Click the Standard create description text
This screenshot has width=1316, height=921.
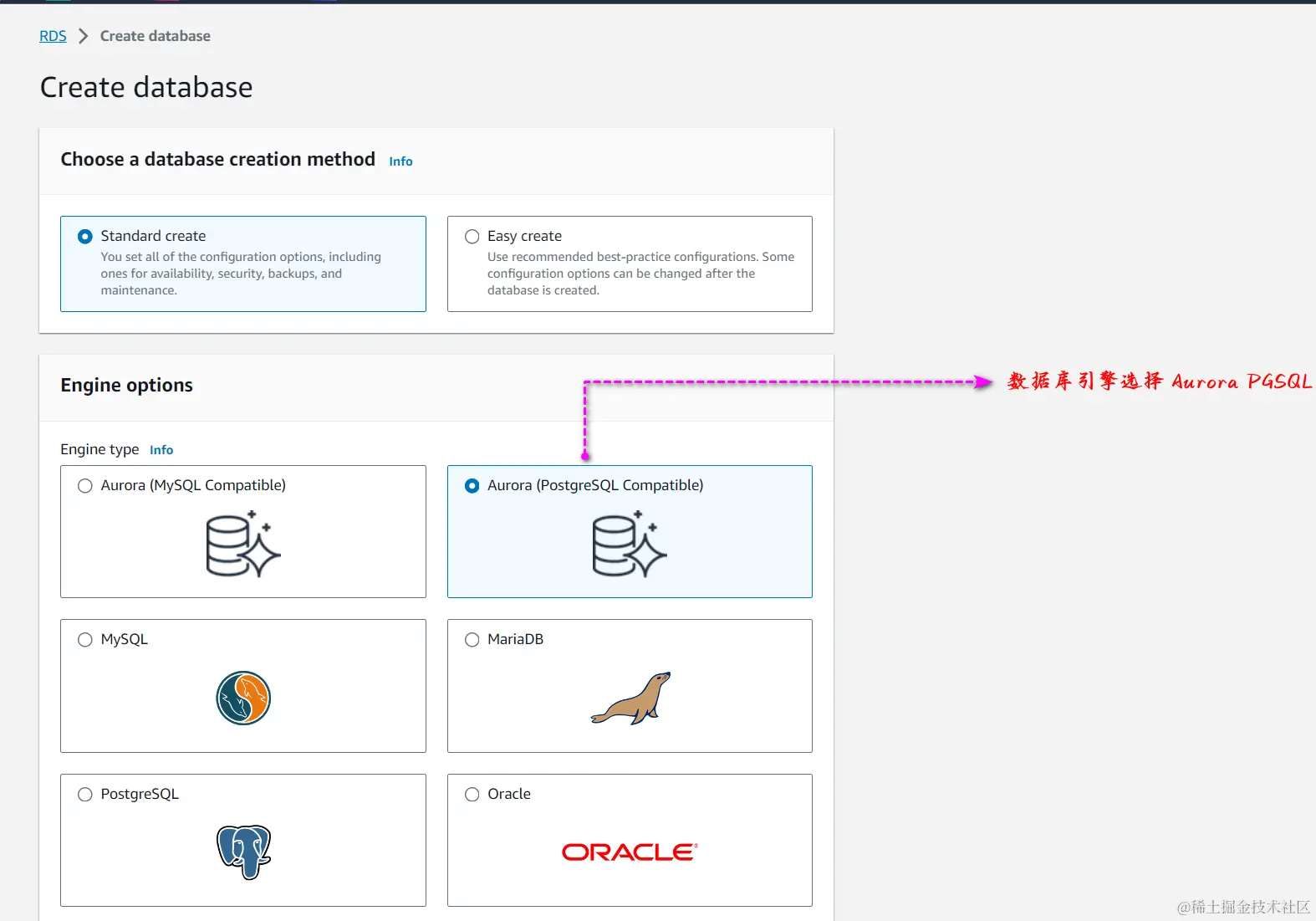241,274
